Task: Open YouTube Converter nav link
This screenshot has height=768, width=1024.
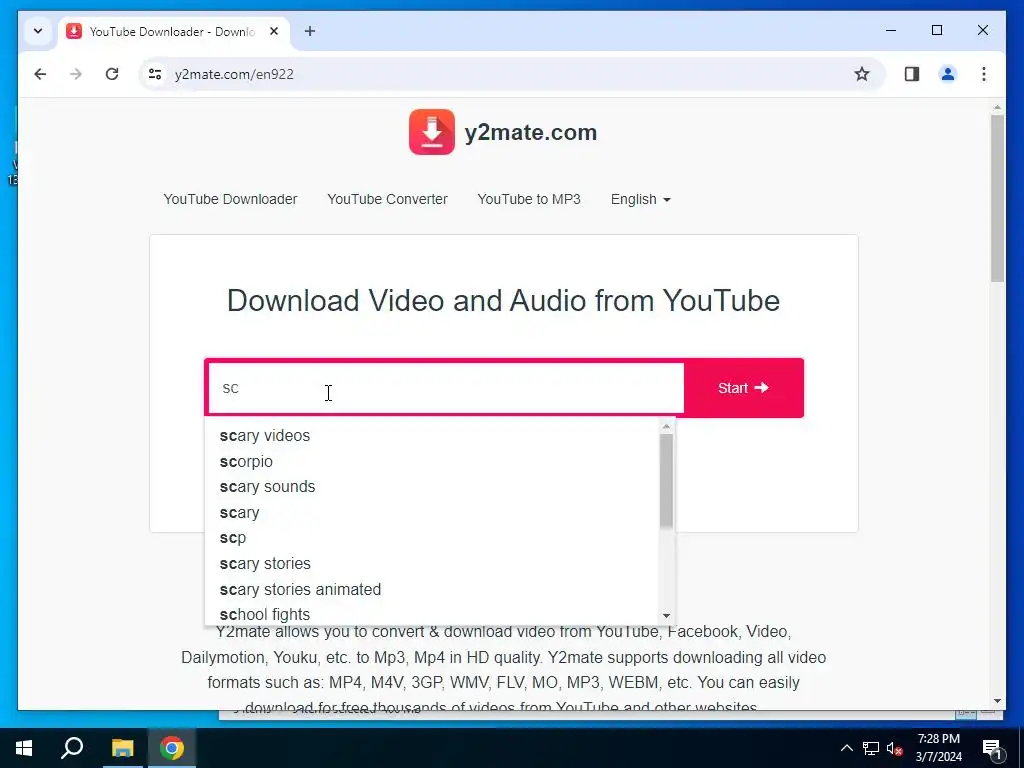Action: (387, 199)
